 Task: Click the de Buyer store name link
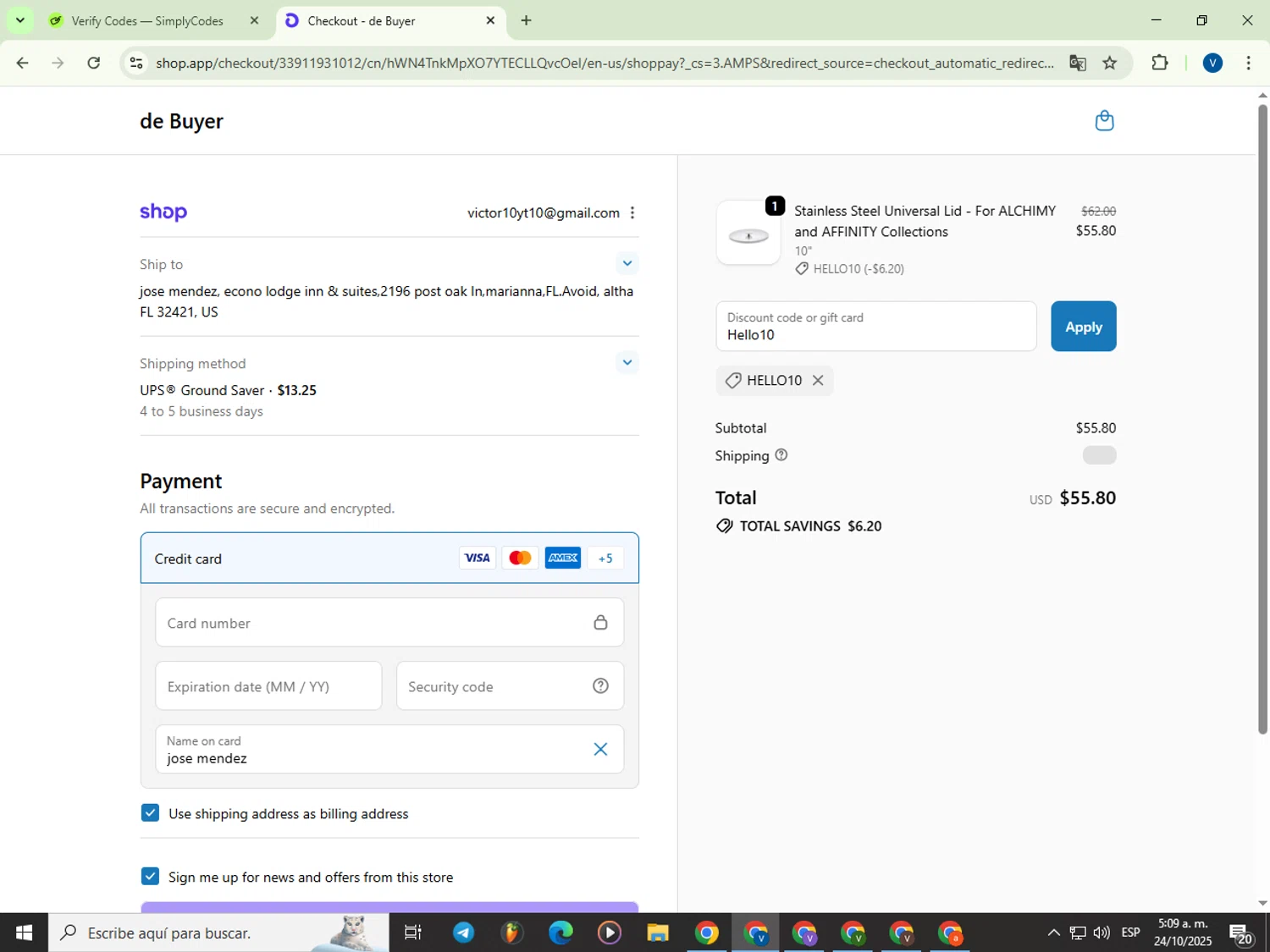point(181,121)
